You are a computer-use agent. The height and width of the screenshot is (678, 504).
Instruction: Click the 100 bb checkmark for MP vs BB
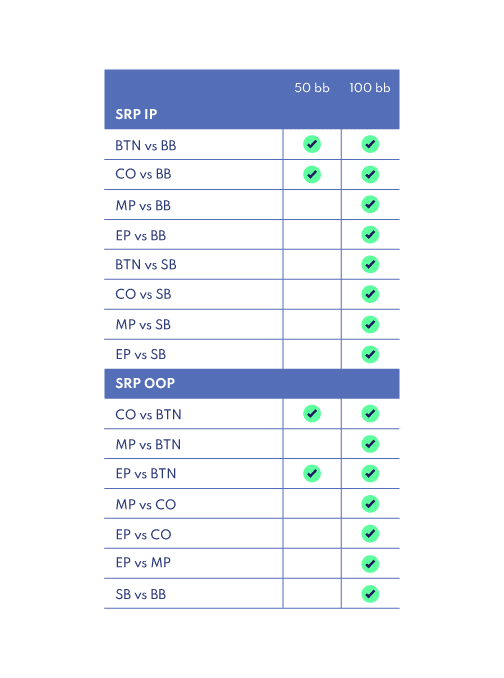[370, 204]
